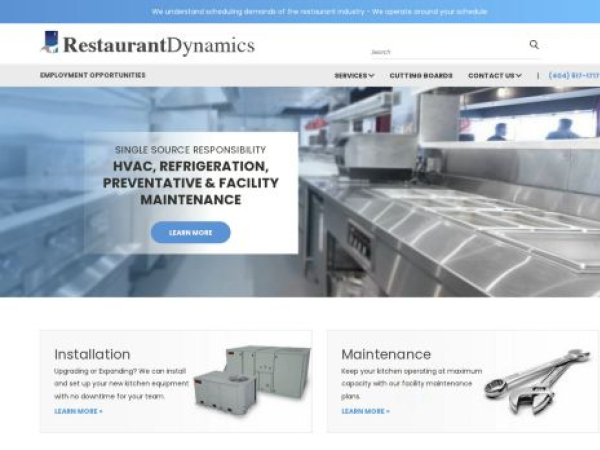This screenshot has height=450, width=600.
Task: Click the HVAC, Refrigeration headline
Action: [191, 183]
